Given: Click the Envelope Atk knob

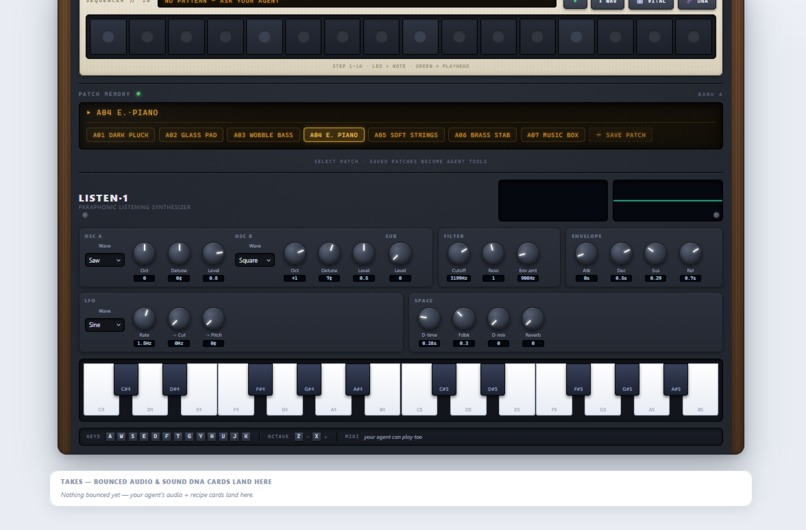Looking at the screenshot, I should 587,253.
